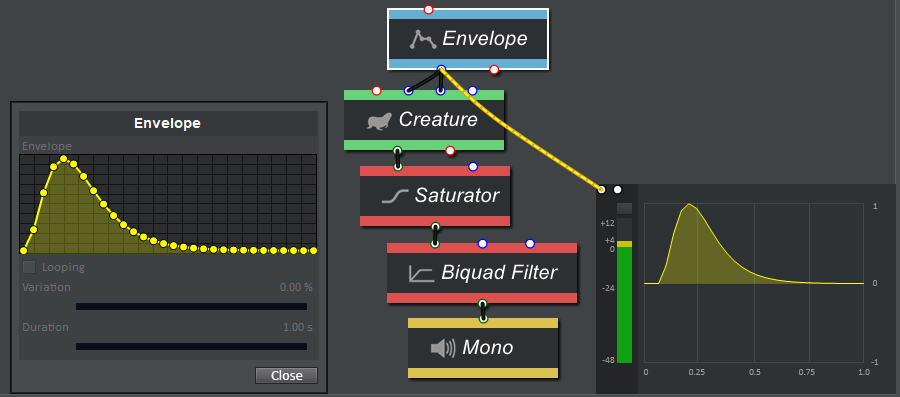
Task: Select the Biquad Filter node
Action: [x=482, y=273]
